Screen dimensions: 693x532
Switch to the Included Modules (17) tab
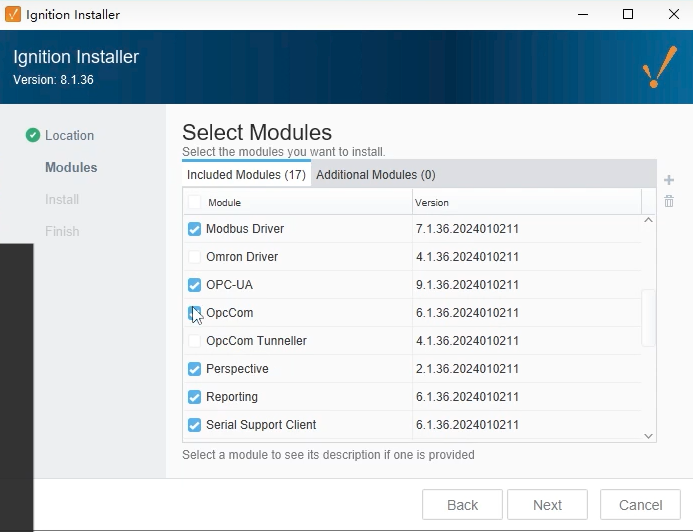pyautogui.click(x=246, y=175)
